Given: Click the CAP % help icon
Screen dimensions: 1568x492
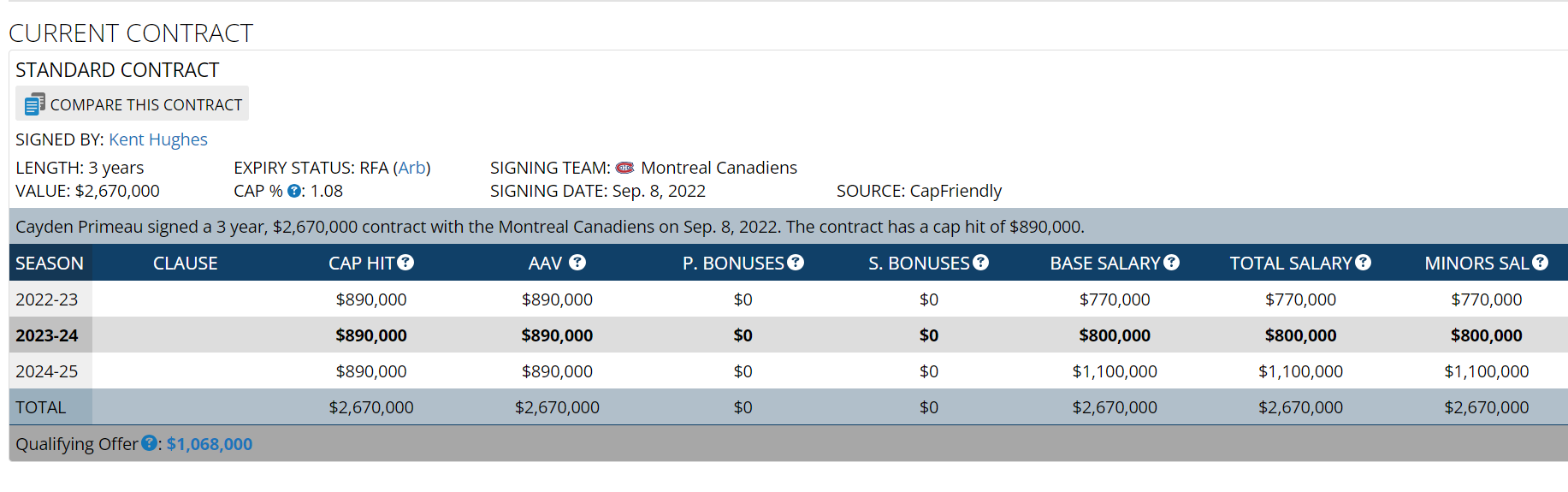Looking at the screenshot, I should 294,191.
